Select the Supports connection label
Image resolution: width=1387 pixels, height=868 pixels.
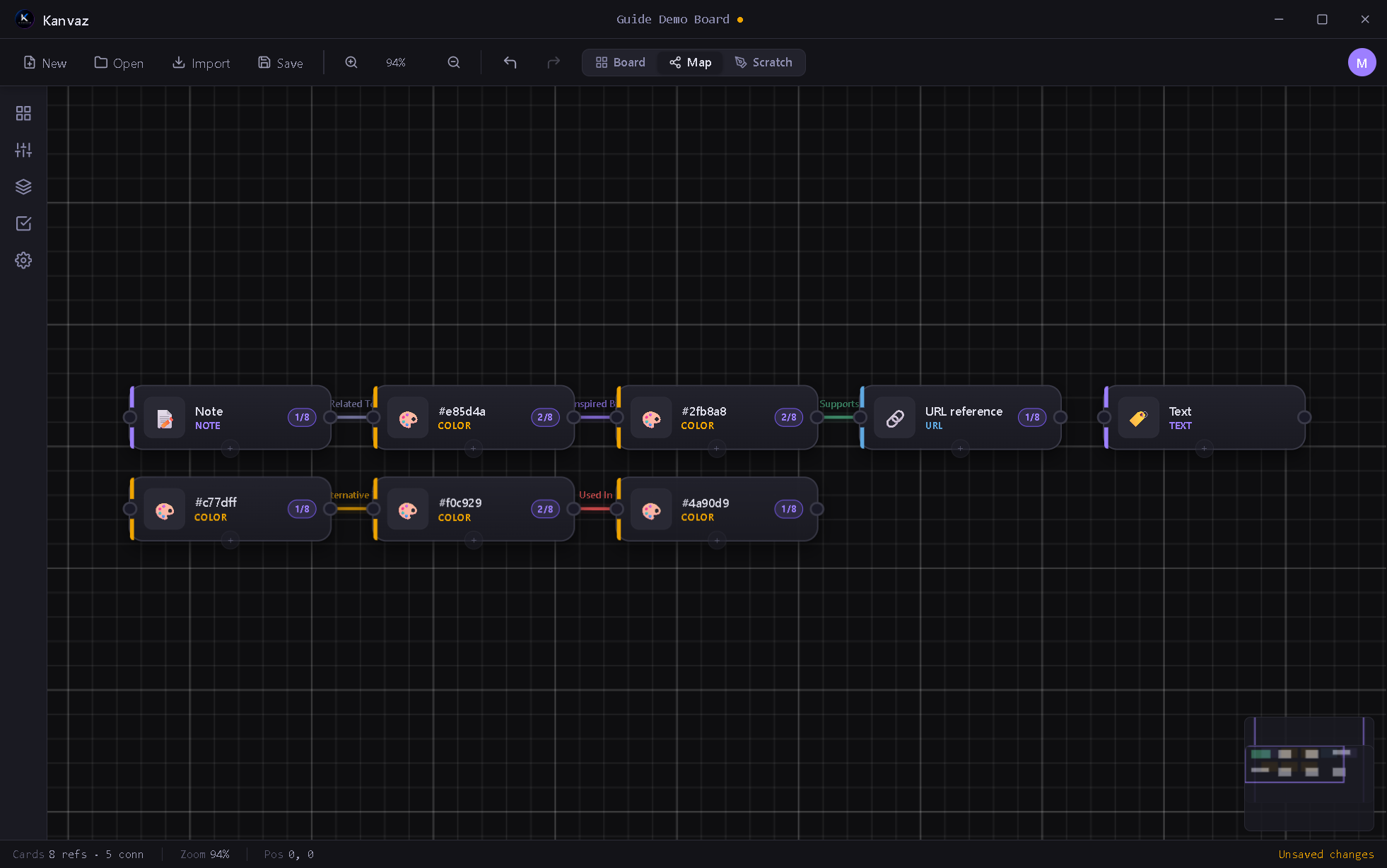(839, 404)
